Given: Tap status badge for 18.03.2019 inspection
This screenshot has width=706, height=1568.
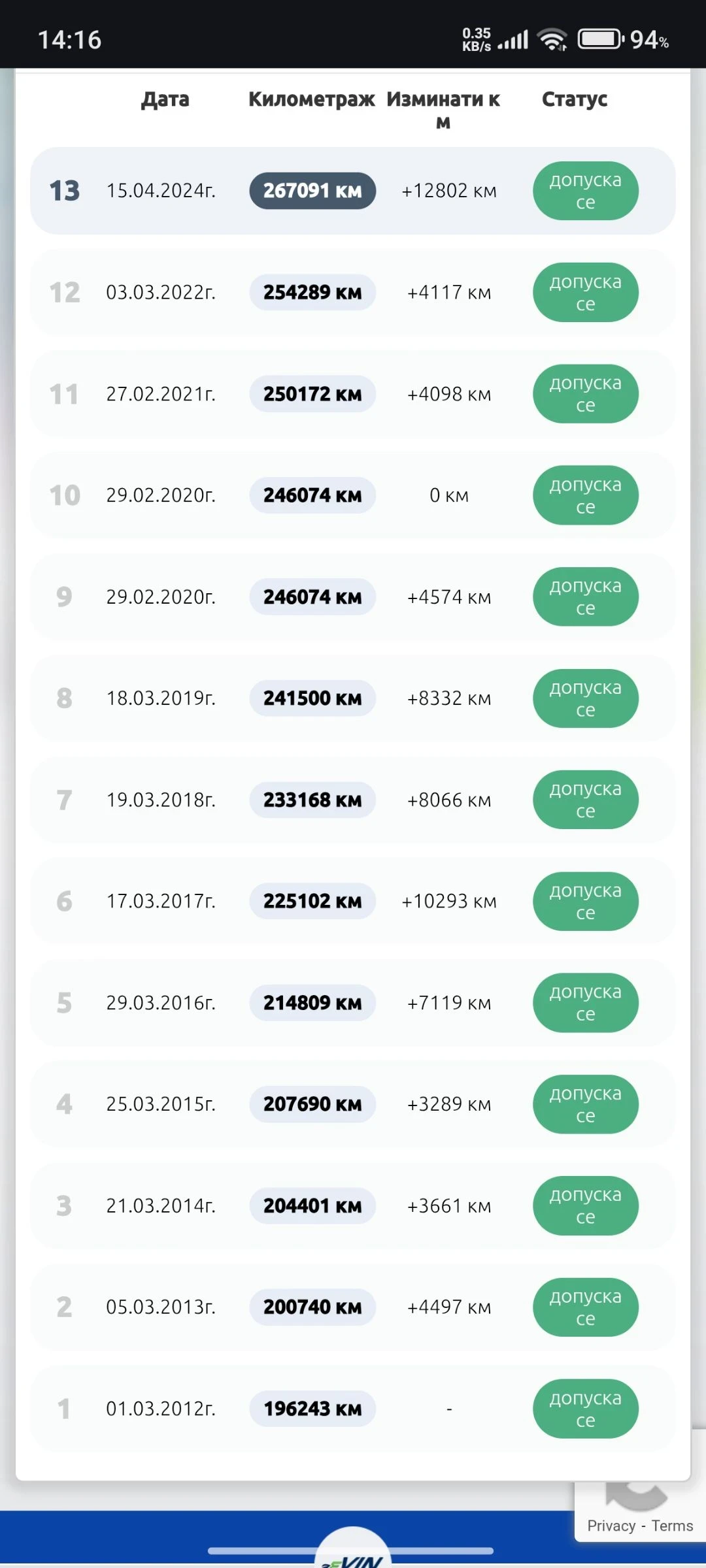Looking at the screenshot, I should [586, 698].
